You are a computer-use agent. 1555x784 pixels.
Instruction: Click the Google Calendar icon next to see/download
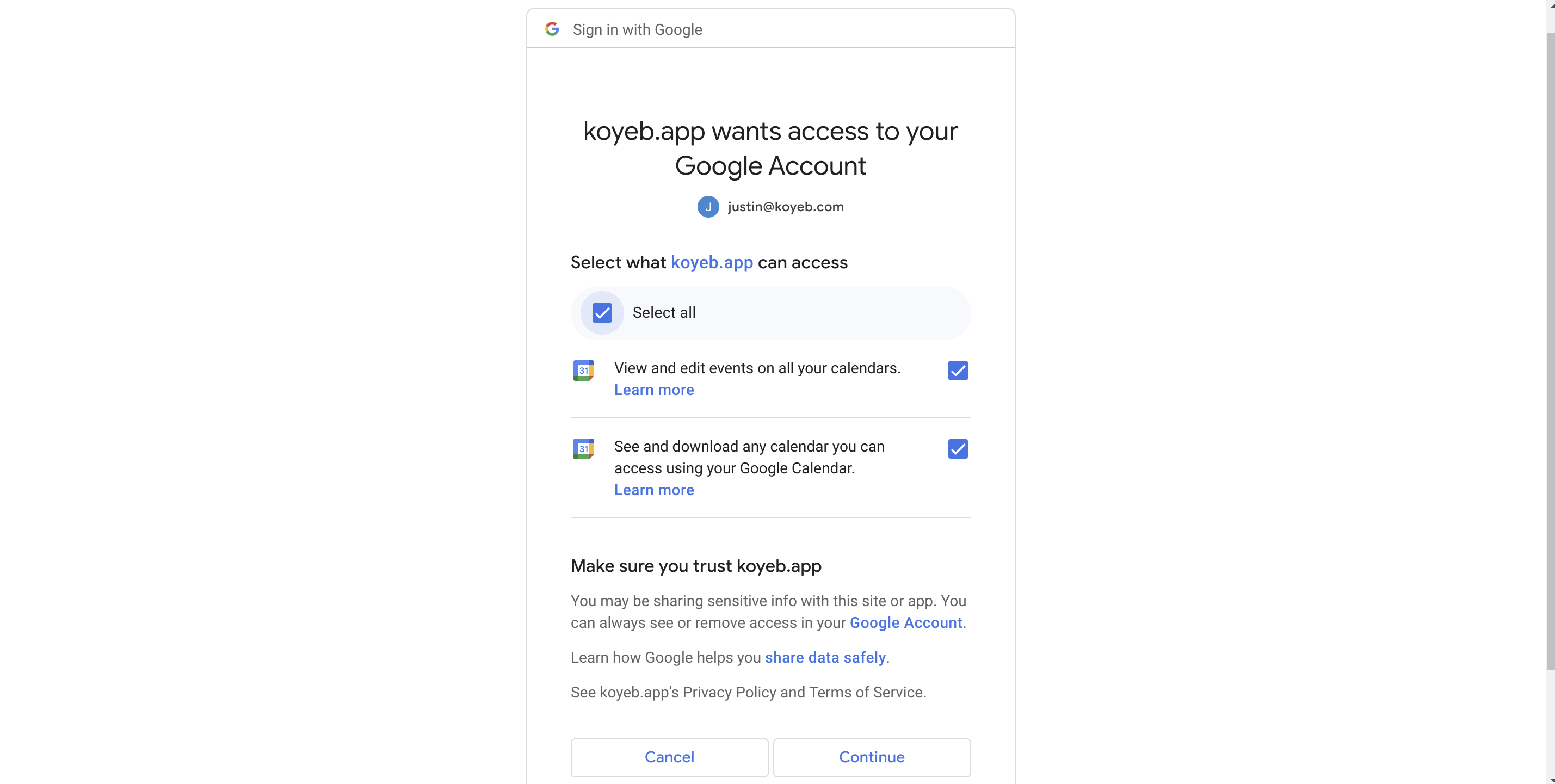pos(584,449)
